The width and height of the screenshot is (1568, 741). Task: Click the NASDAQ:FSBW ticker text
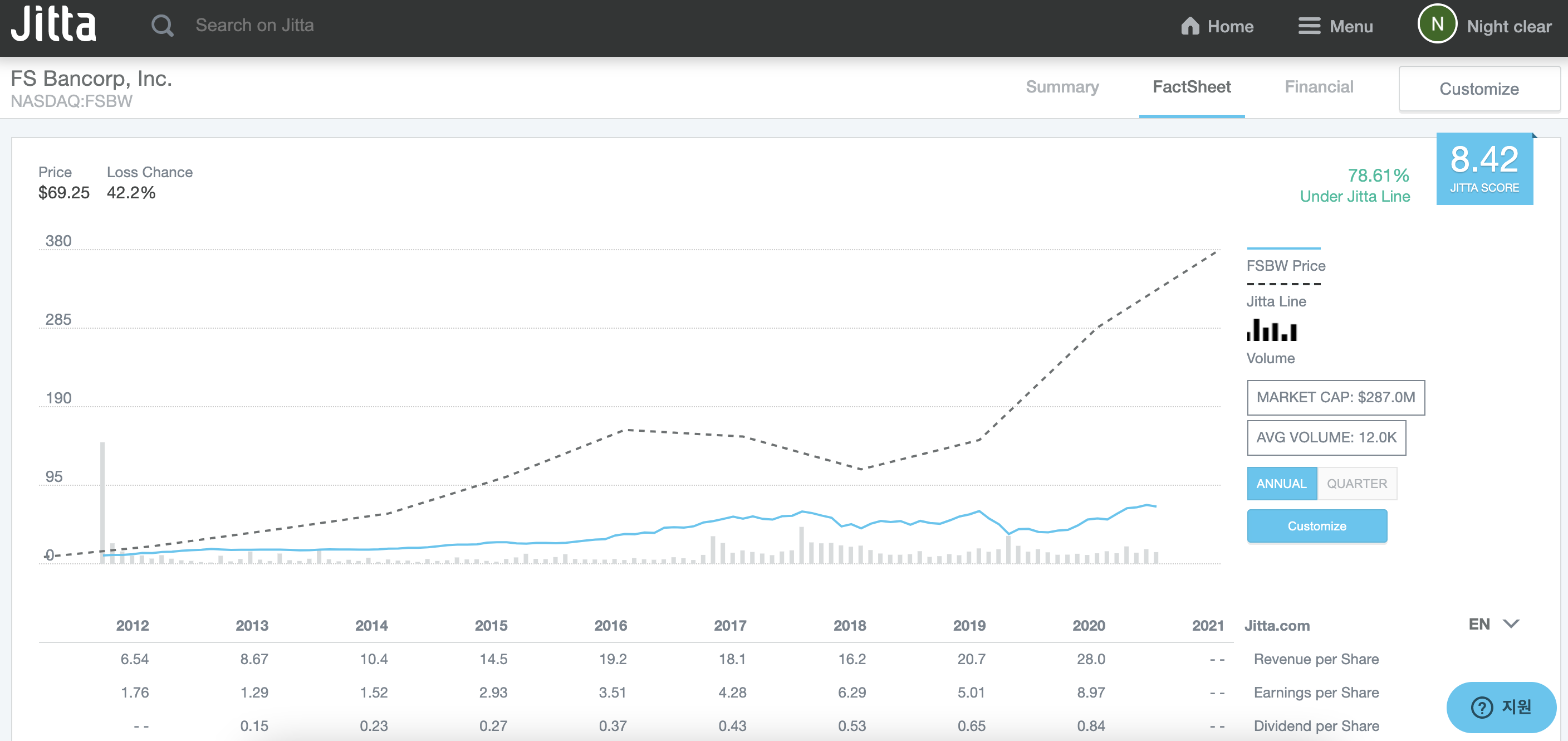coord(71,101)
